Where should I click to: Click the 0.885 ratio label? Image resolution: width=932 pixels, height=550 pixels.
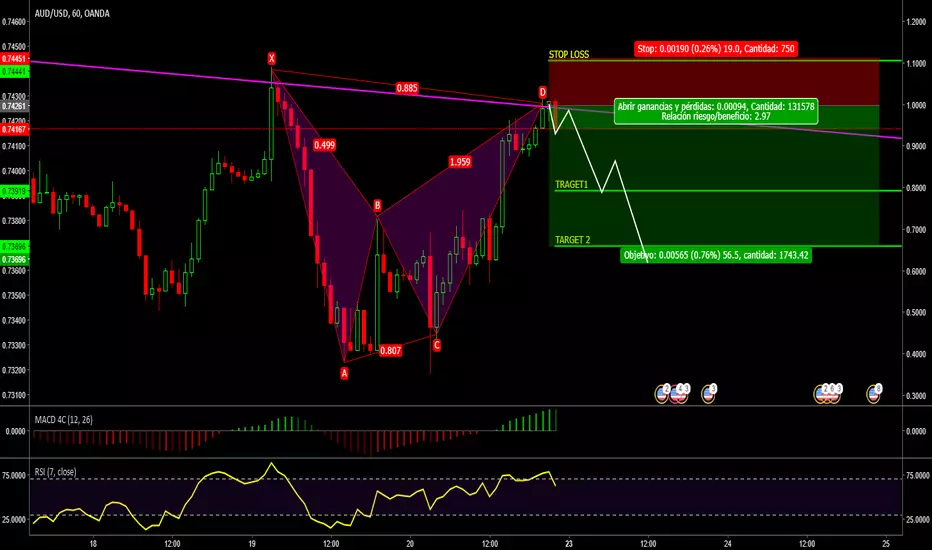(x=407, y=88)
